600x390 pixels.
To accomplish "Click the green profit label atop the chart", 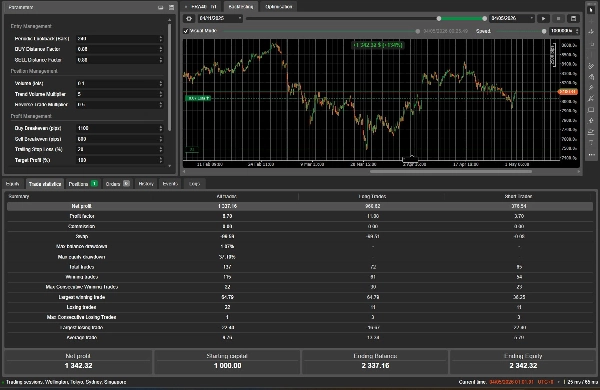I will (x=378, y=45).
